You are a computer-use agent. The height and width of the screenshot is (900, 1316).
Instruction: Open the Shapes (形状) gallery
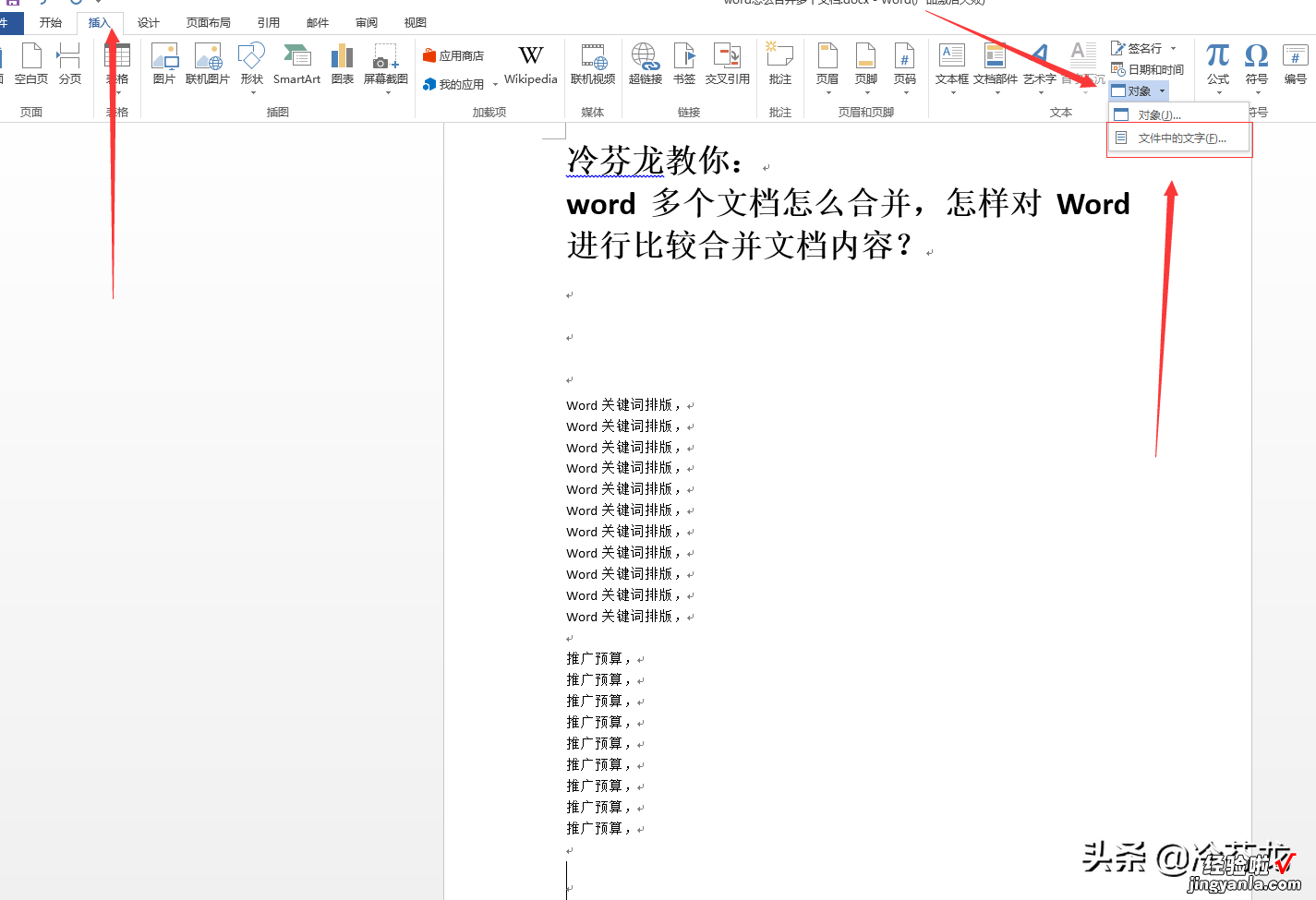coord(252,66)
